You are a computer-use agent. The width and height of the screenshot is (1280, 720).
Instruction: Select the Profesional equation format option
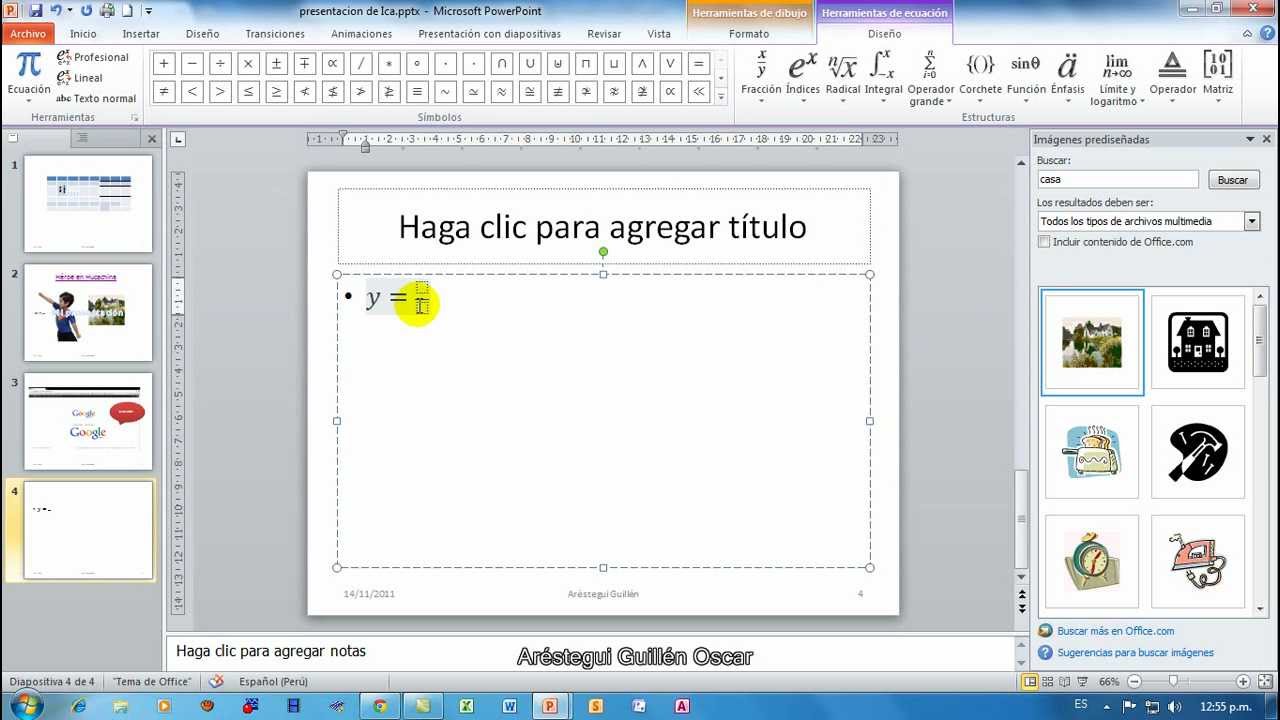pyautogui.click(x=93, y=57)
